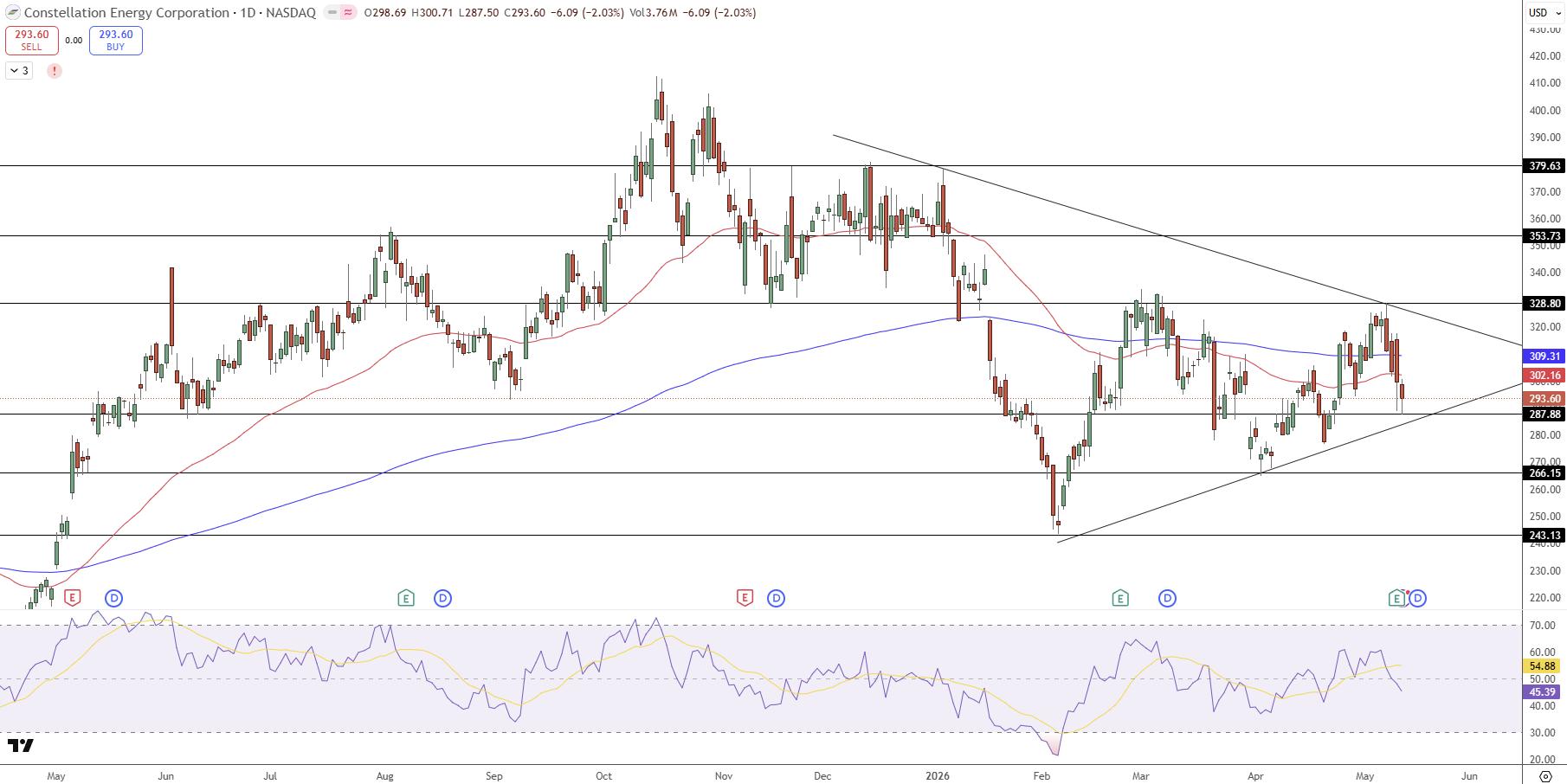Open the dividend marker in mid-August
1567x784 pixels.
click(x=443, y=597)
